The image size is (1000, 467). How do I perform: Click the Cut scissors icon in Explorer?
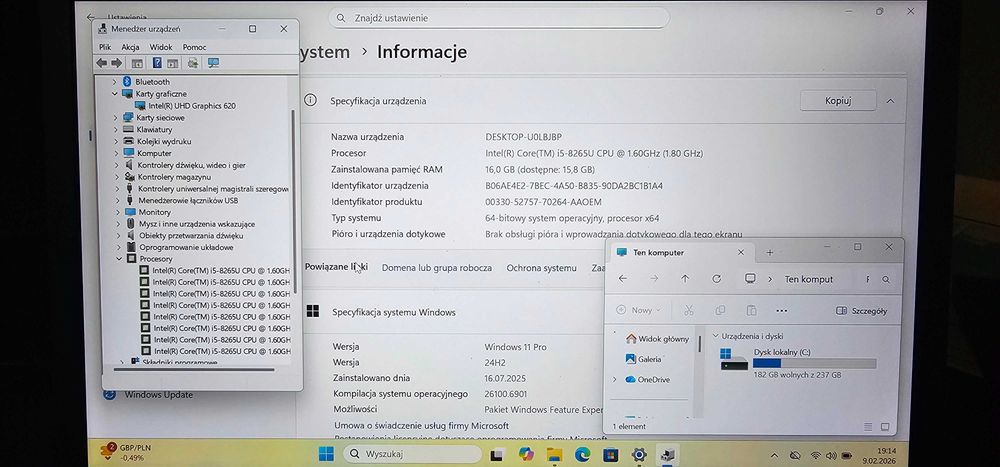click(688, 310)
